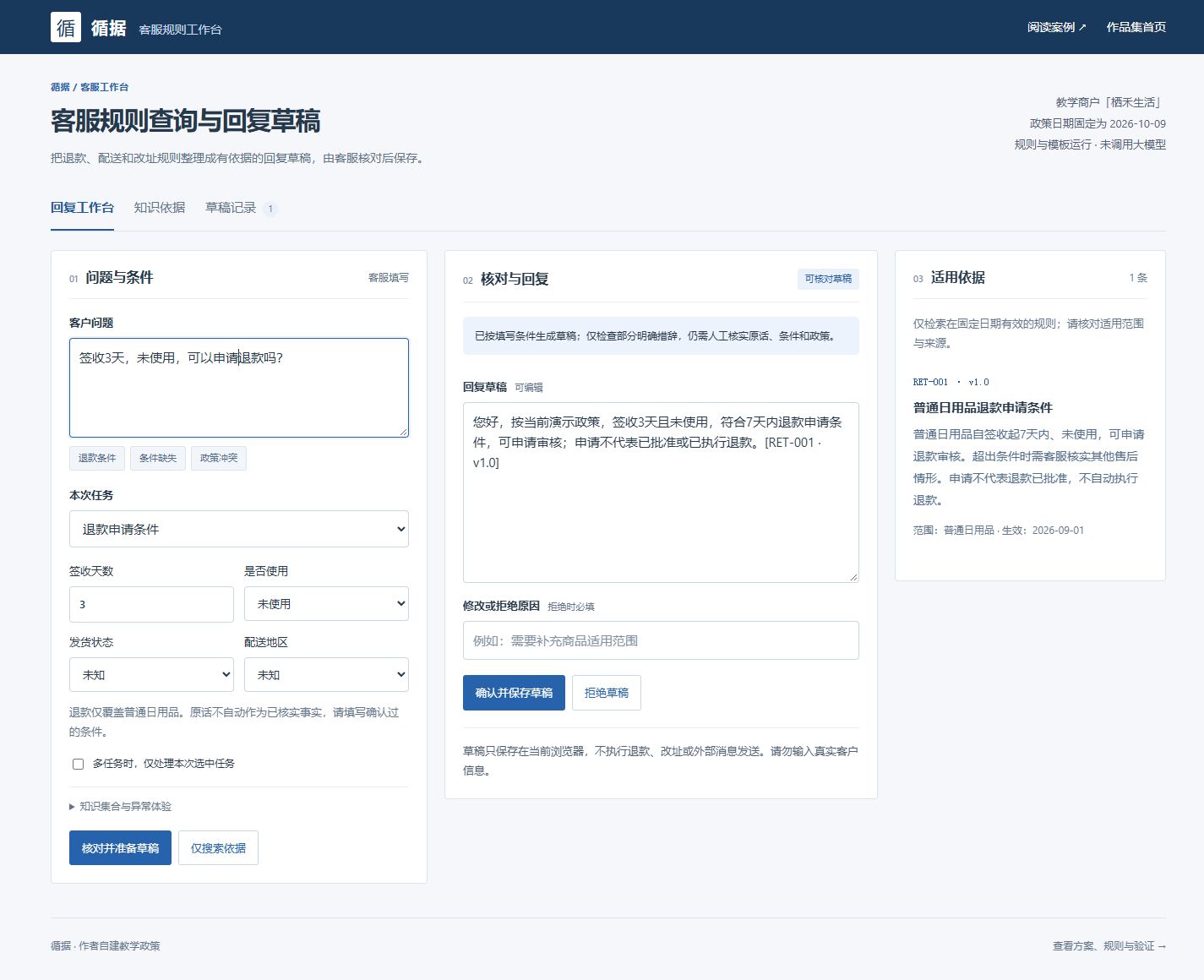Edit the 回复草稿 text area
1204x980 pixels.
(x=661, y=493)
